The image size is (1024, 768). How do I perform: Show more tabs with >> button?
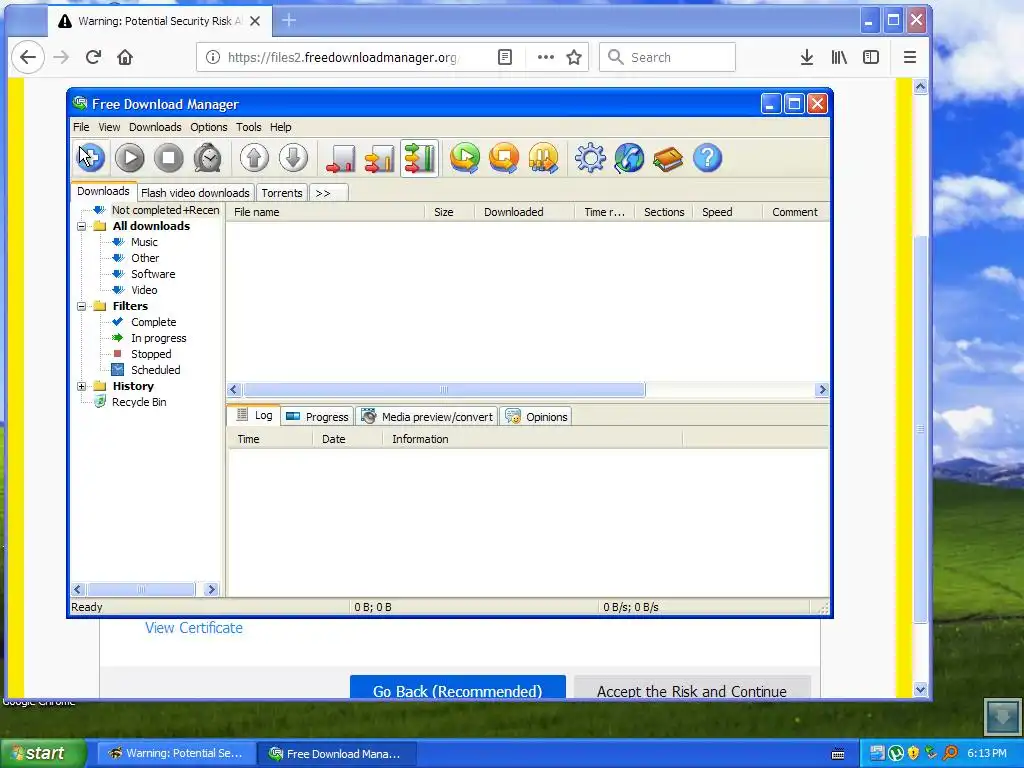click(x=328, y=193)
